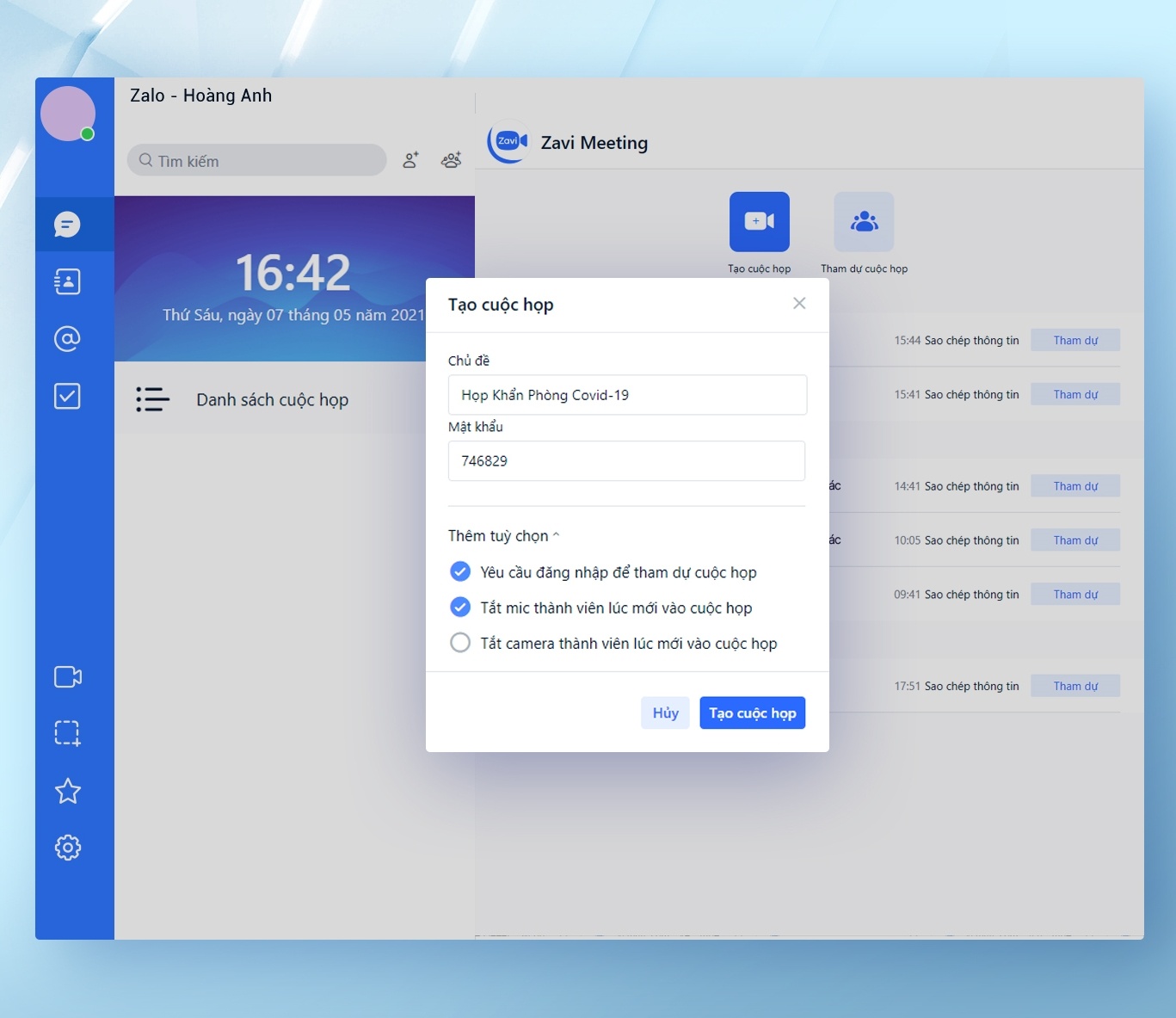Collapse the 'Thêm tuỳ chọn' section

(x=503, y=536)
